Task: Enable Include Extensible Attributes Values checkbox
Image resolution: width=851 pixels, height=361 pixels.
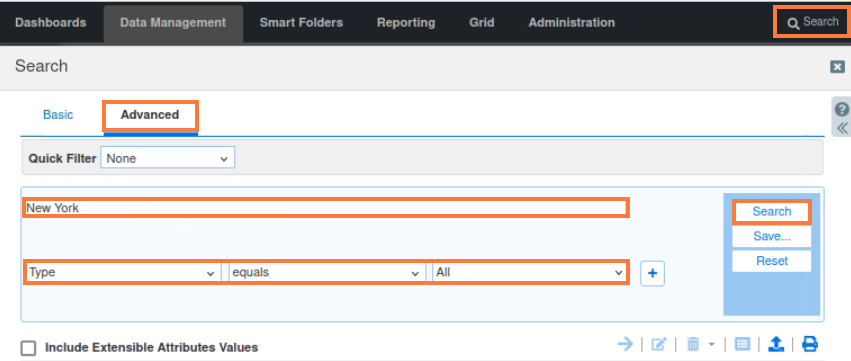Action: [28, 348]
